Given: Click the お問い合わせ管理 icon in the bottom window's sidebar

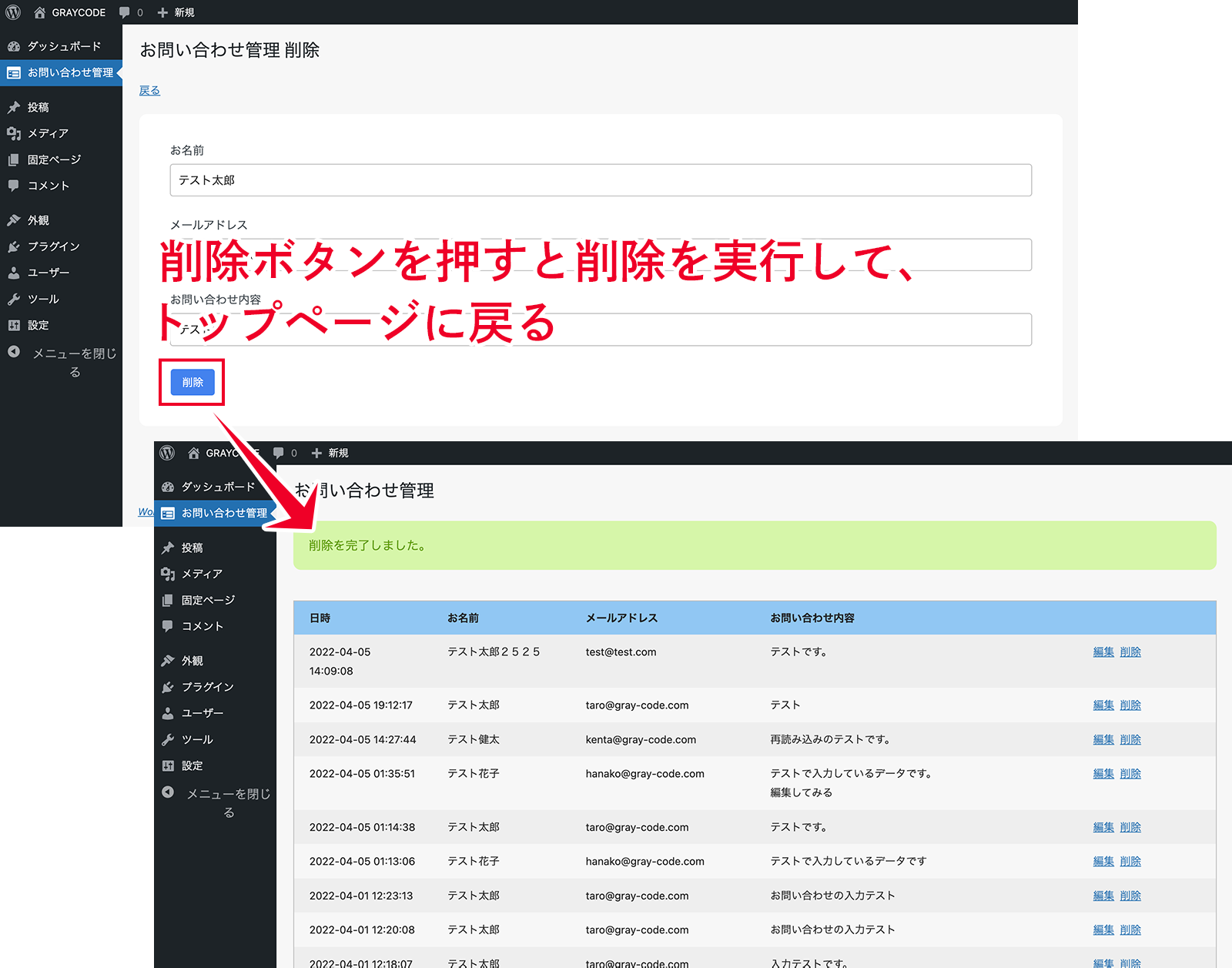Looking at the screenshot, I should click(168, 513).
